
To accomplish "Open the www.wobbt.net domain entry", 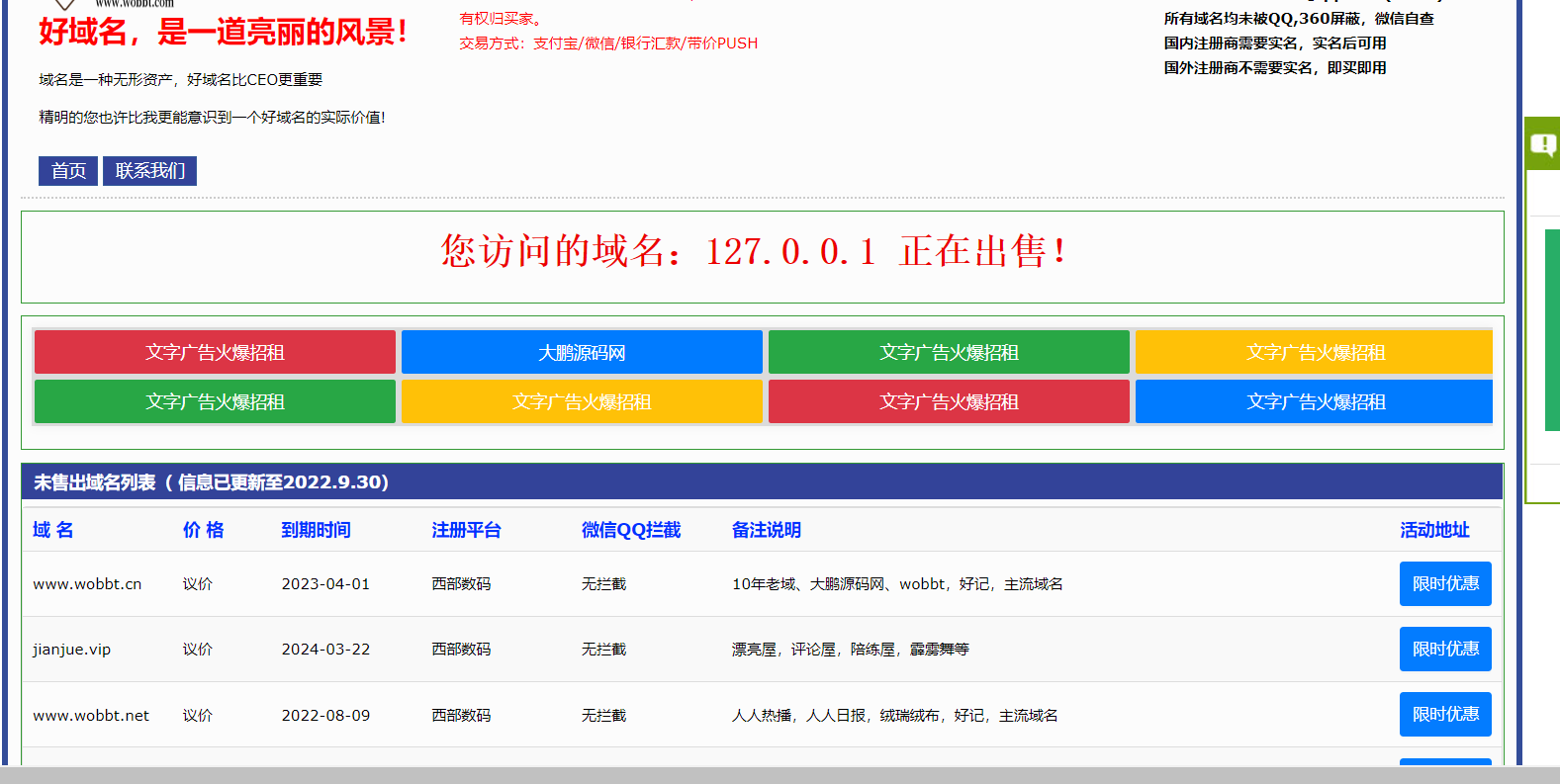I will 91,716.
